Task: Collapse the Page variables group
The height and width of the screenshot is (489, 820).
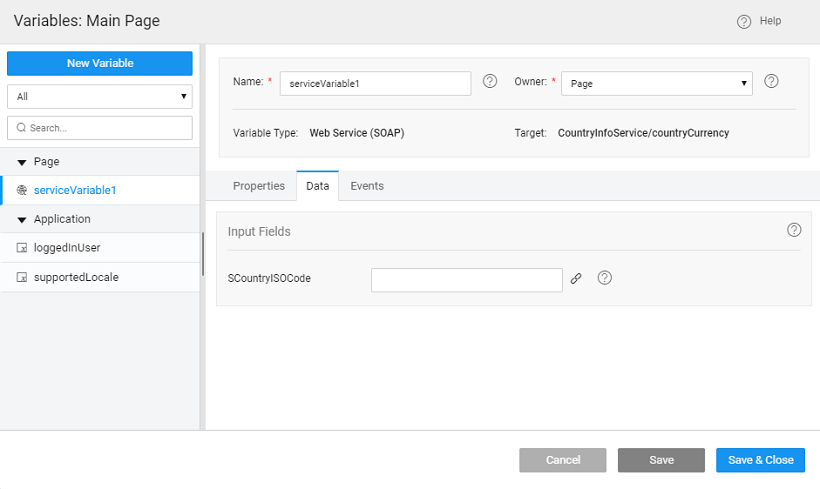Action: tap(22, 162)
